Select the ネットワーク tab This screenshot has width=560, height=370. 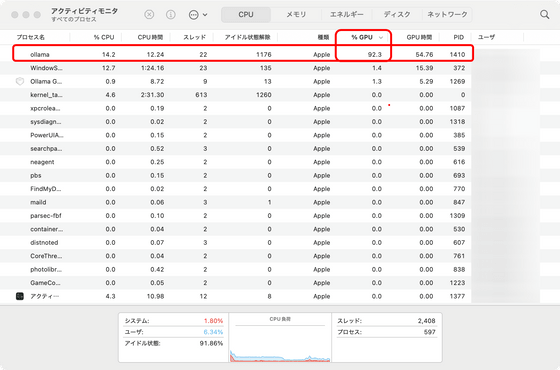click(x=447, y=15)
